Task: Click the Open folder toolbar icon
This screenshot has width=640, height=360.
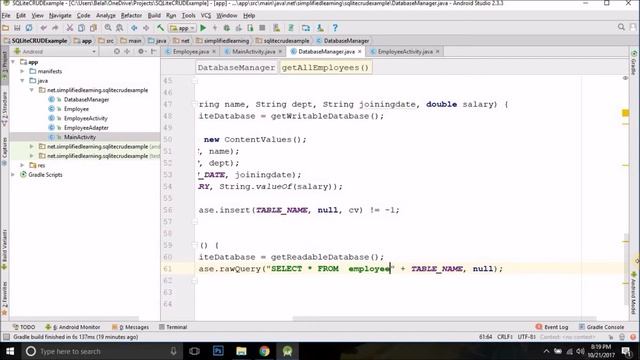Action: click(x=6, y=28)
